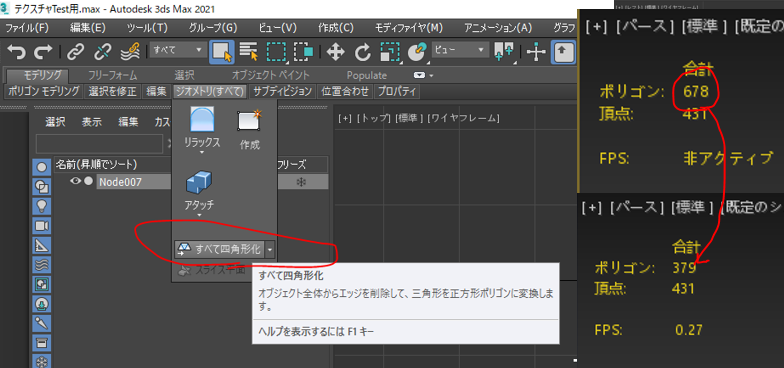Activate the Select Object tool
The image size is (784, 368).
(x=222, y=51)
